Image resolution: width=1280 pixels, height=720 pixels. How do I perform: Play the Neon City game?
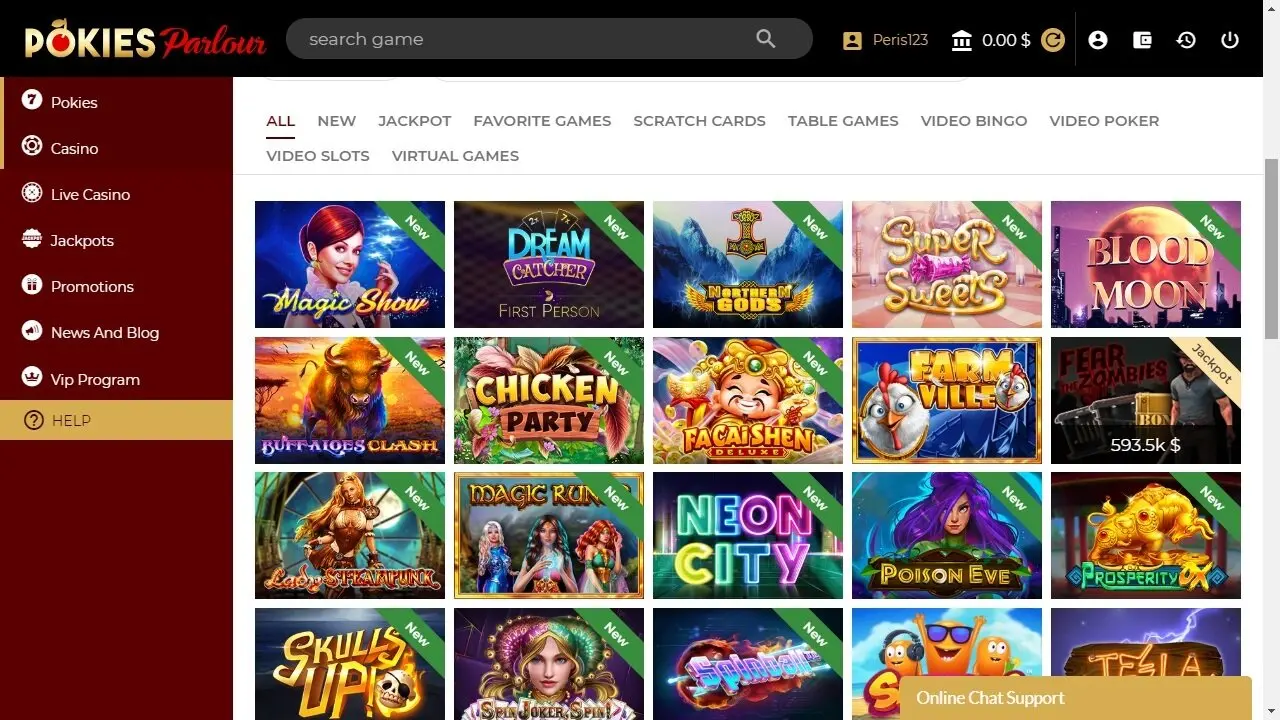pyautogui.click(x=748, y=535)
